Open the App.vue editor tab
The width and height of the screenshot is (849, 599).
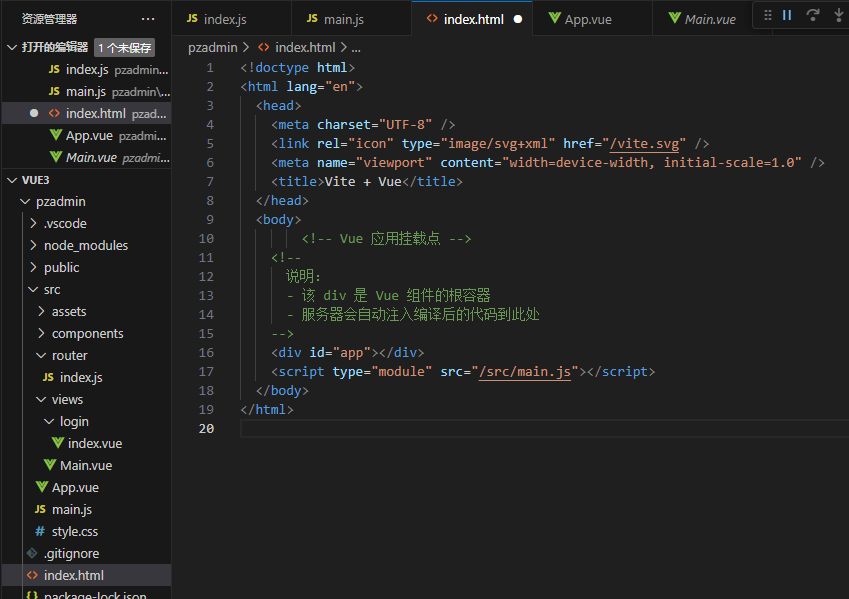pos(592,19)
